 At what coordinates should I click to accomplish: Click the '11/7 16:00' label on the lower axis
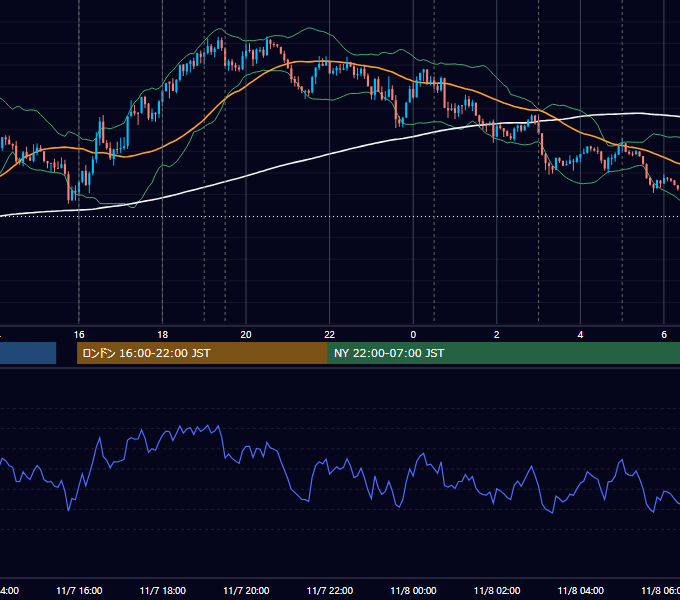(x=79, y=590)
